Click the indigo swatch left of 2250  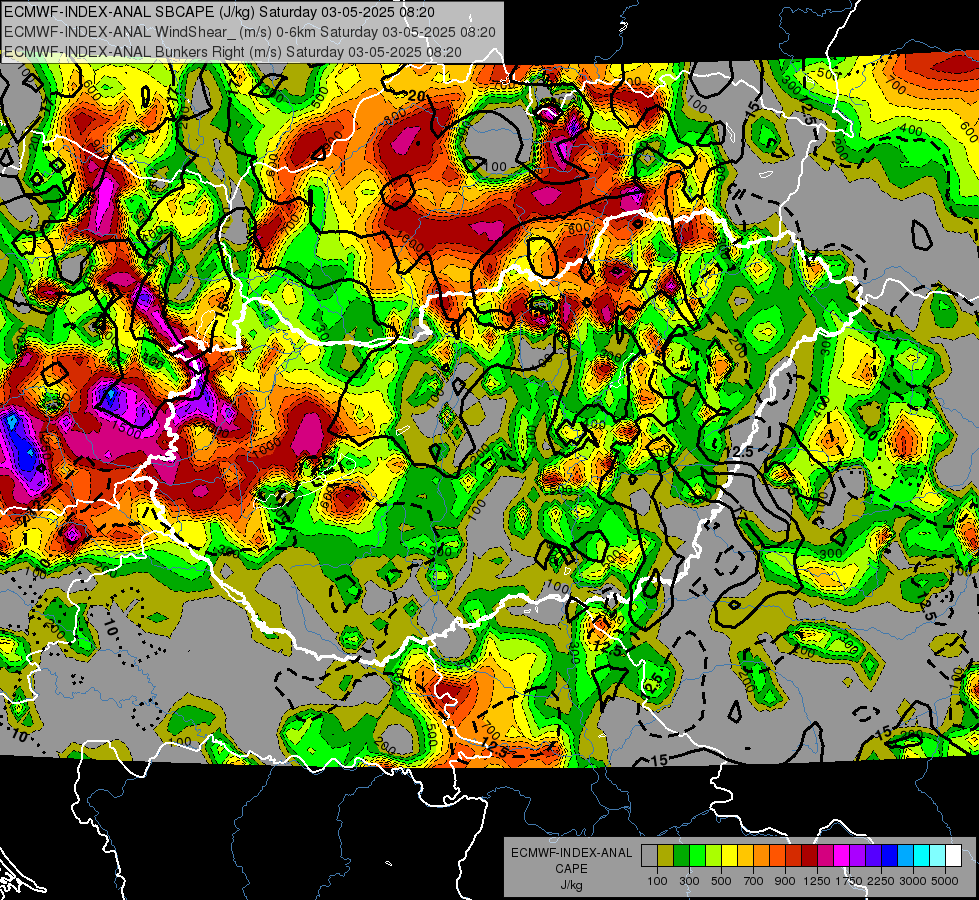click(874, 856)
